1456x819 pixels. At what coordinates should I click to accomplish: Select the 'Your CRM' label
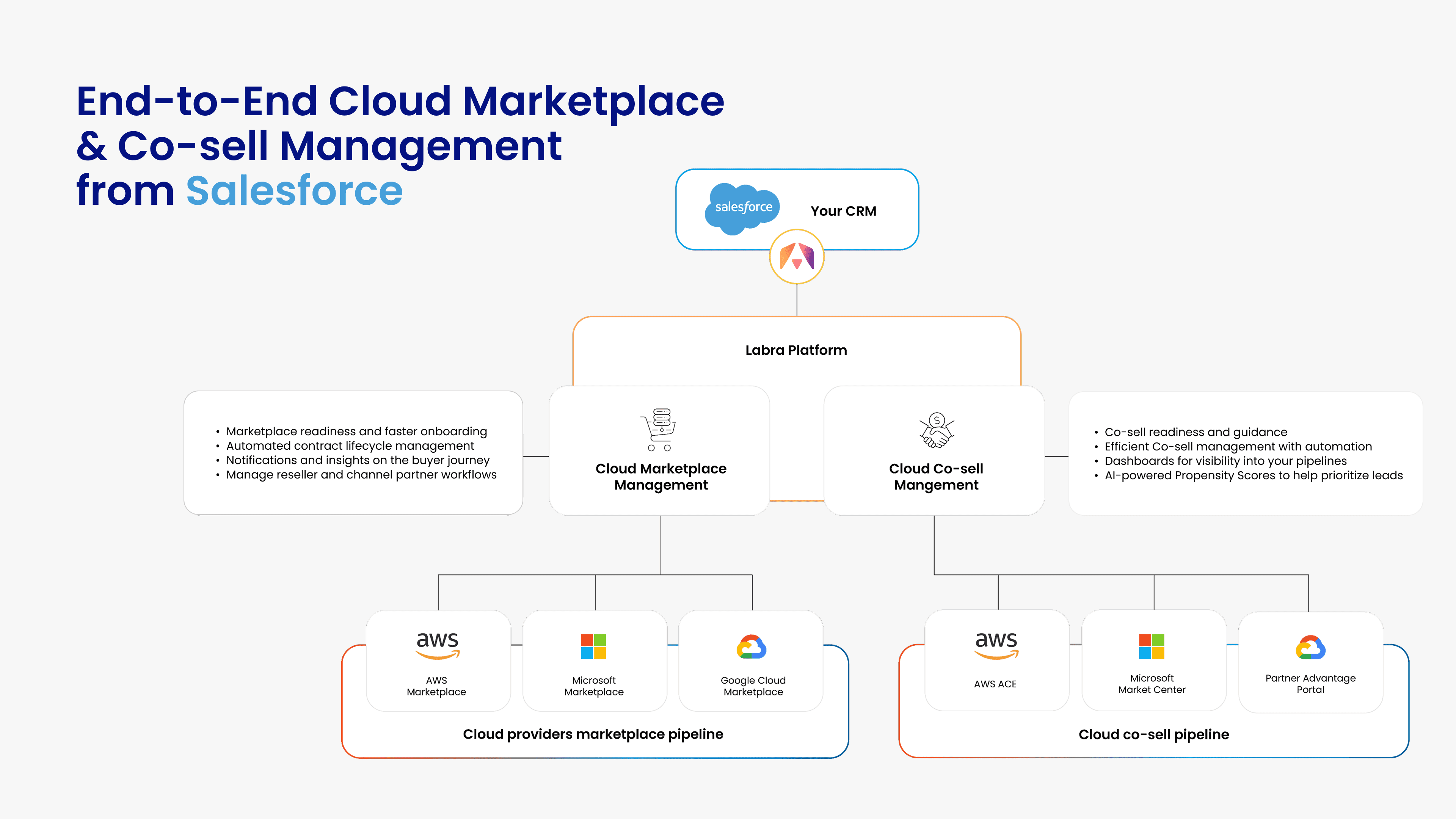pyautogui.click(x=843, y=211)
